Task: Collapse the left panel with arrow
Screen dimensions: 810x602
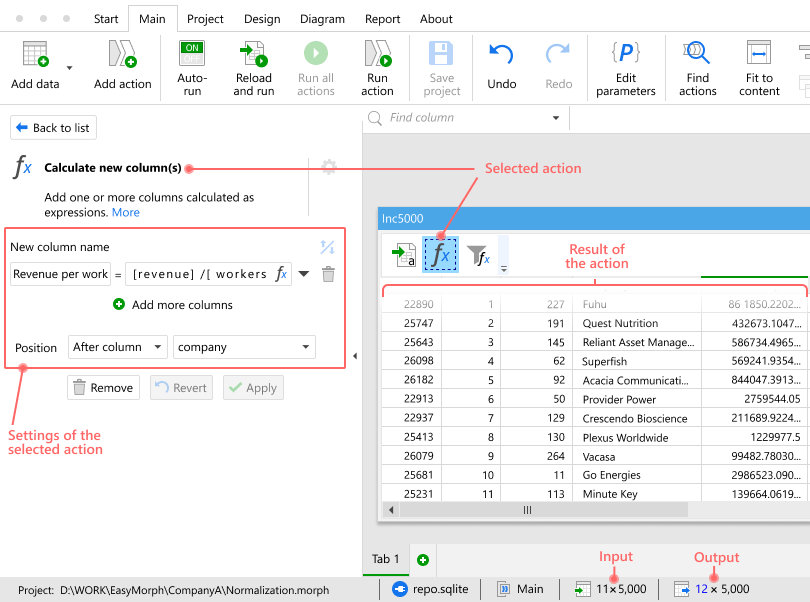Action: click(x=355, y=356)
